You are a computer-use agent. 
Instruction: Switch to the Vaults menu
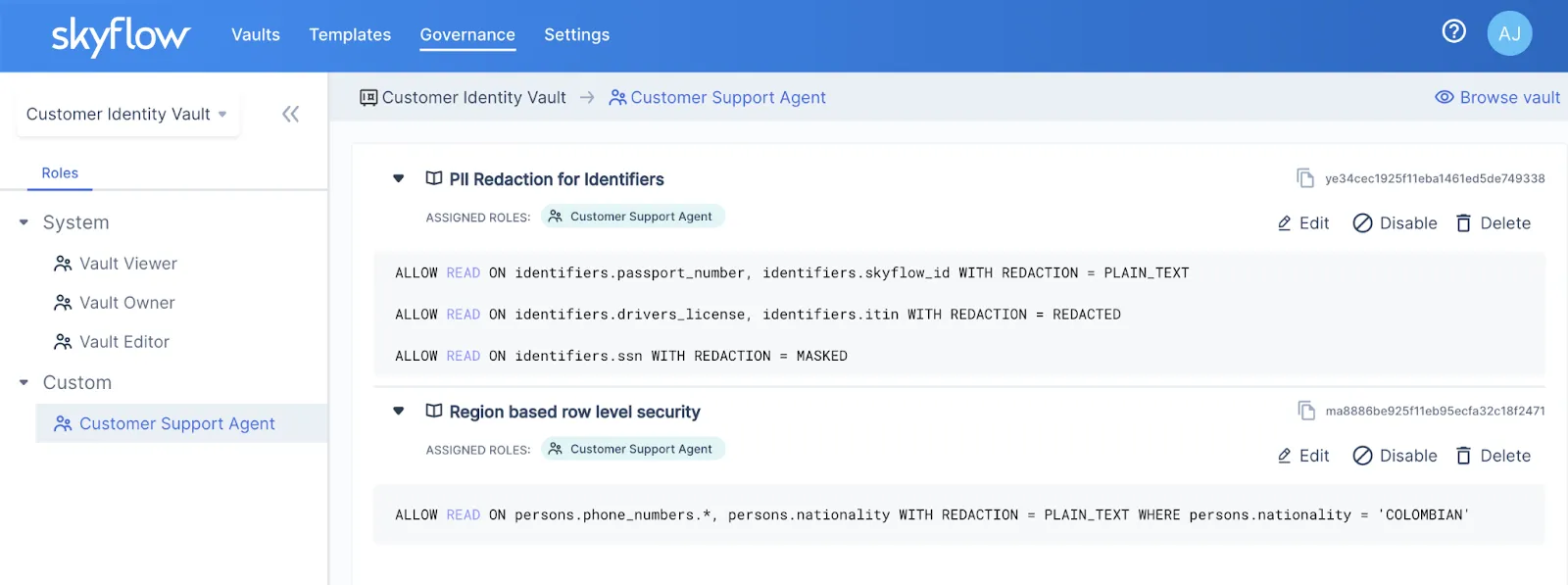click(256, 35)
